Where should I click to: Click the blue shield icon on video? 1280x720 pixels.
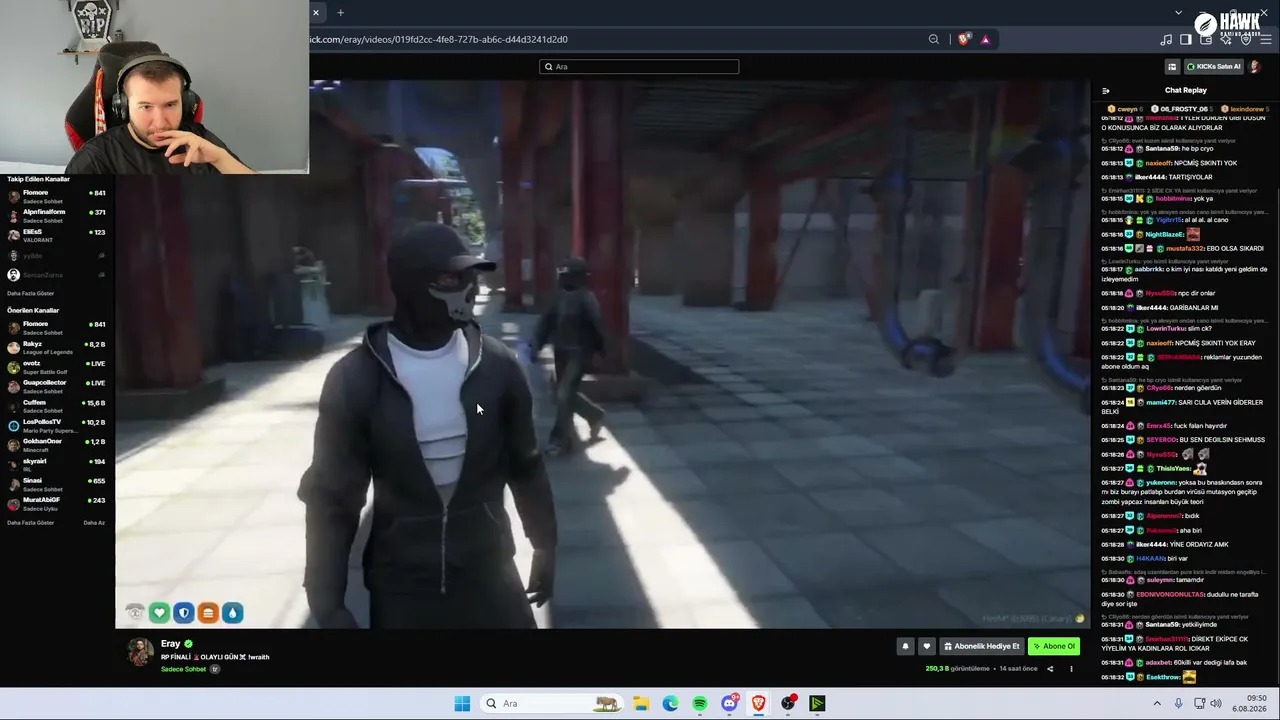pyautogui.click(x=183, y=612)
